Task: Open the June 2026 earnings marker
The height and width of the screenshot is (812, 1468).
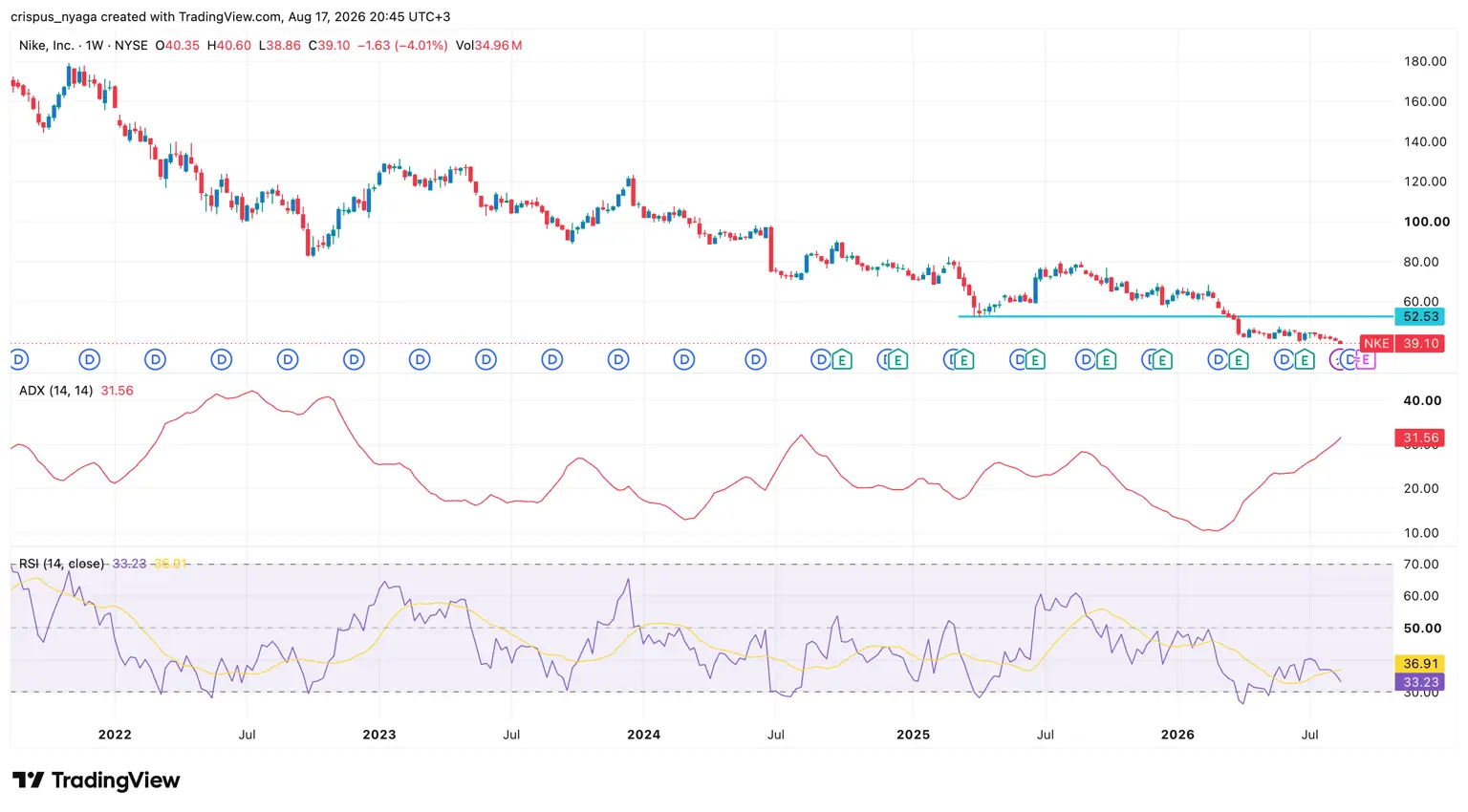Action: tap(1305, 360)
